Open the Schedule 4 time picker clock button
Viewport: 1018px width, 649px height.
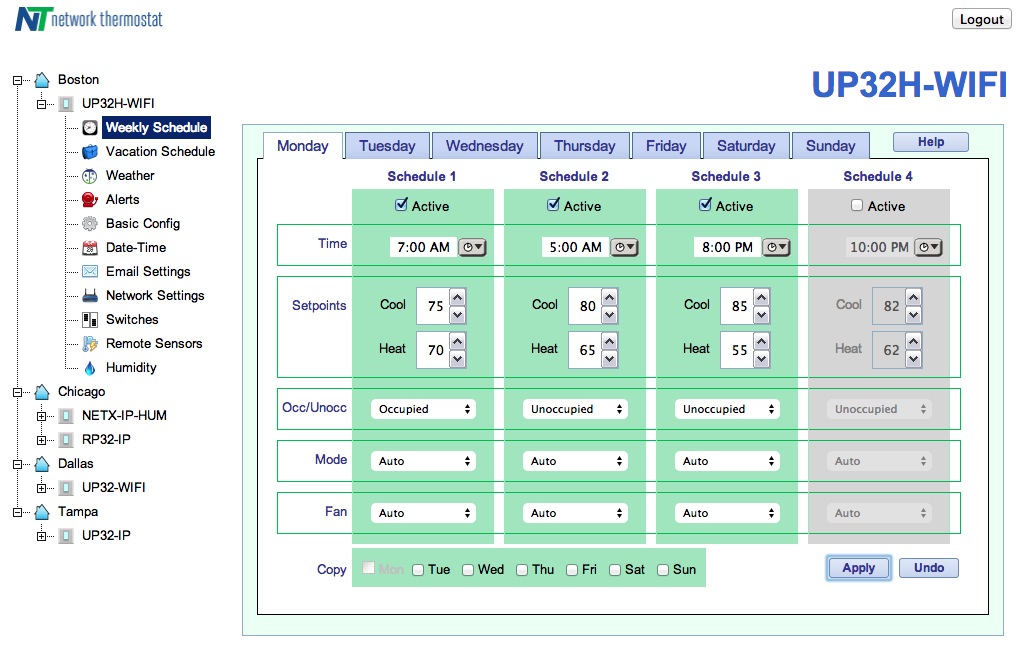point(928,247)
